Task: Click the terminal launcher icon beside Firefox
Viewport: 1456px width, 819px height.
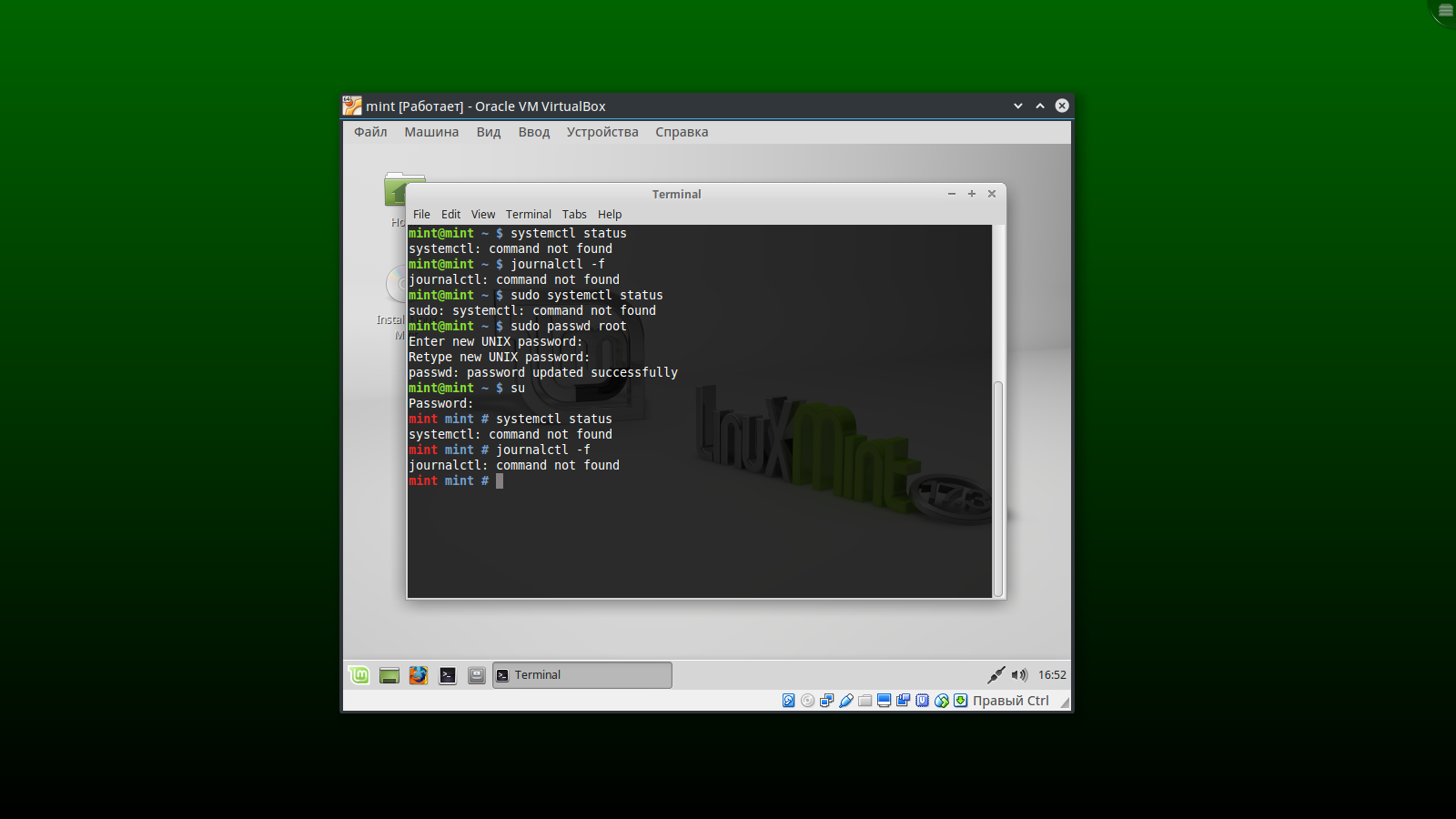Action: coord(448,675)
